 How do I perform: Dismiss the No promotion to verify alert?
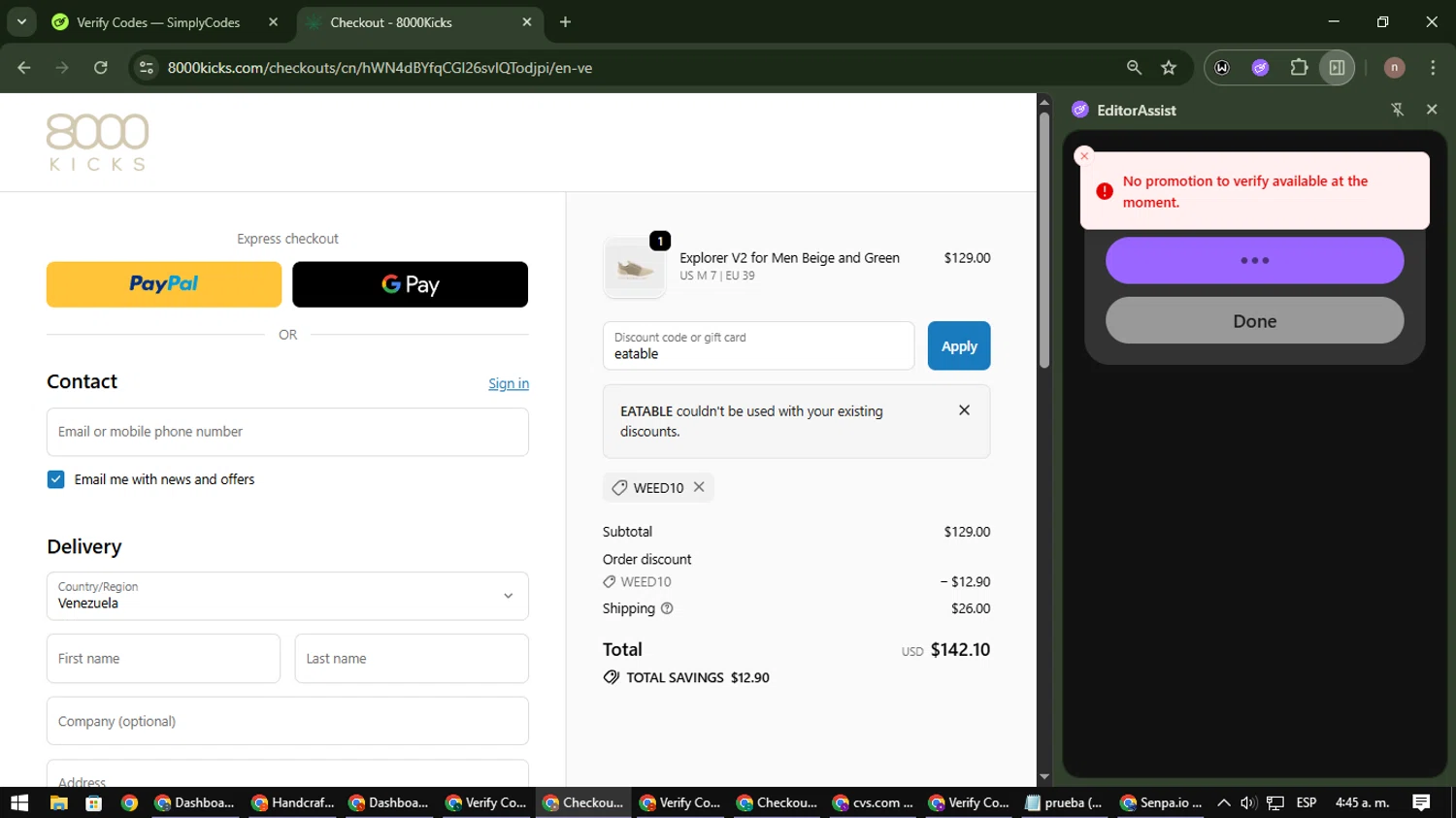coord(1084,156)
